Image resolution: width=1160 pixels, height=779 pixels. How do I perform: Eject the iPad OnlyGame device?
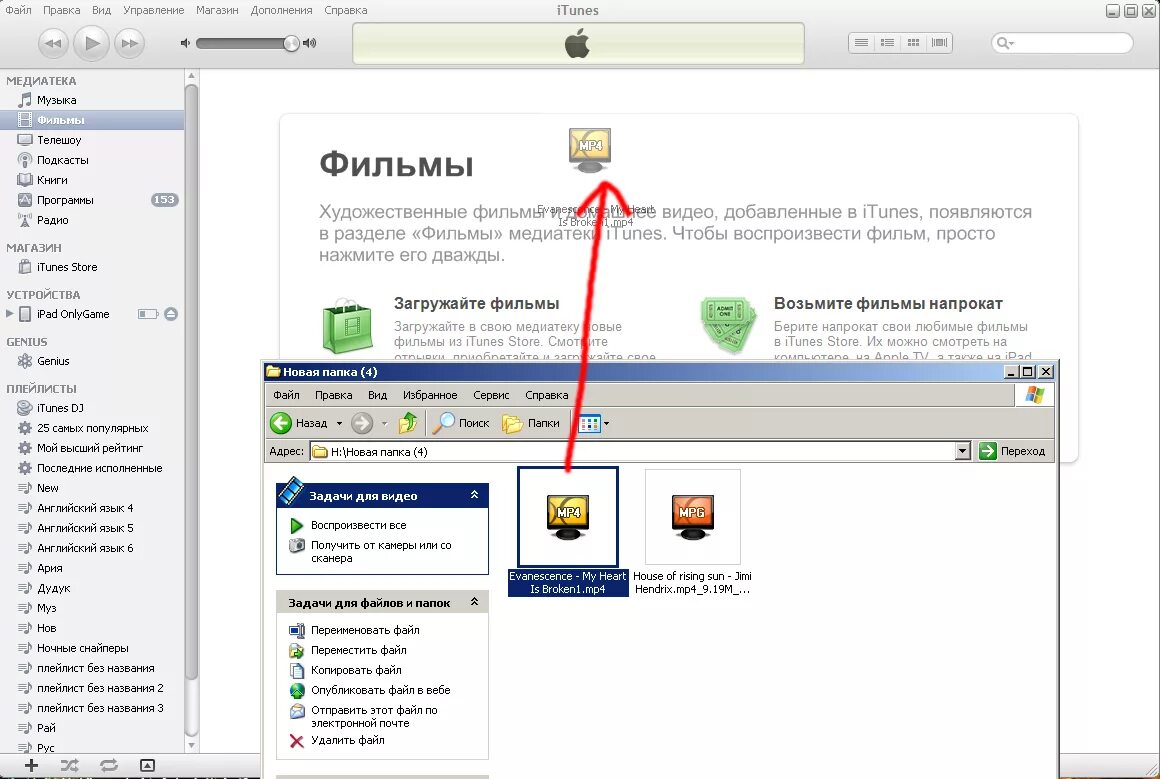(171, 314)
